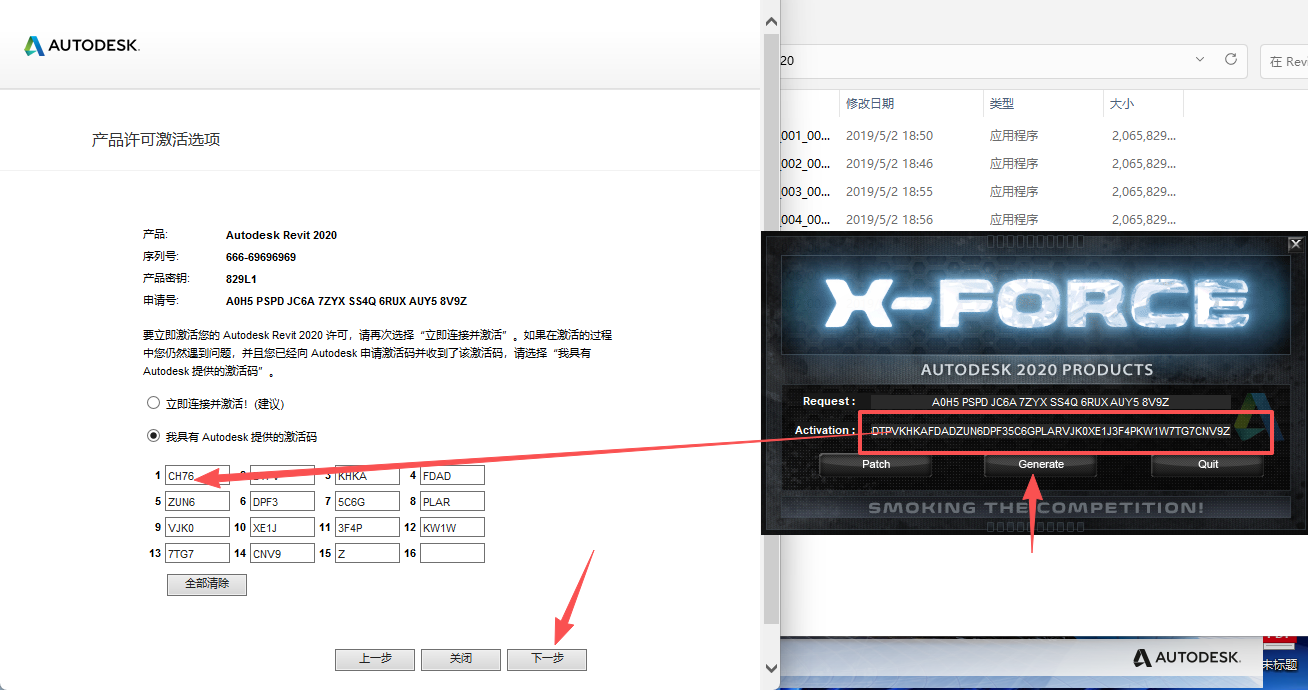The image size is (1308, 690).
Task: Click activation code field containing CH76
Action: [x=197, y=475]
